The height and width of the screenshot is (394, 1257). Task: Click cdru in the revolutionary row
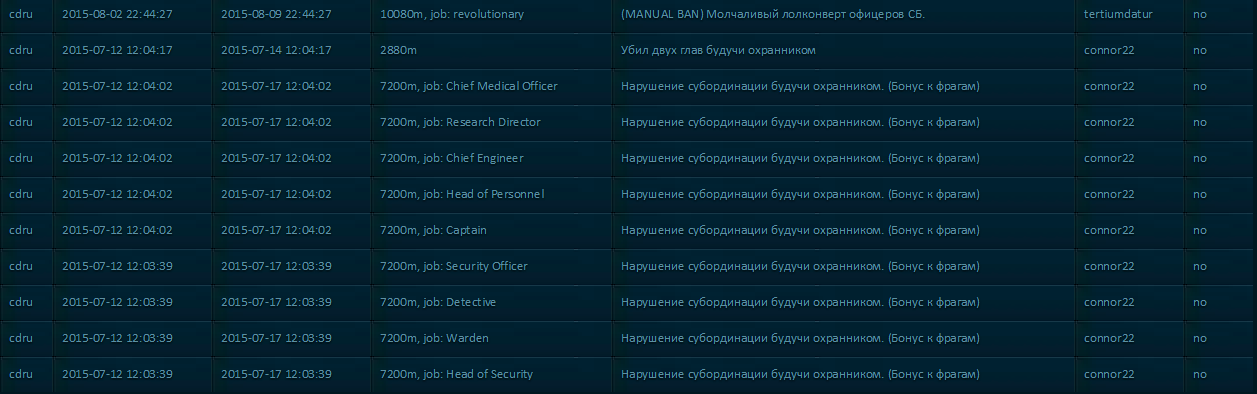click(20, 14)
